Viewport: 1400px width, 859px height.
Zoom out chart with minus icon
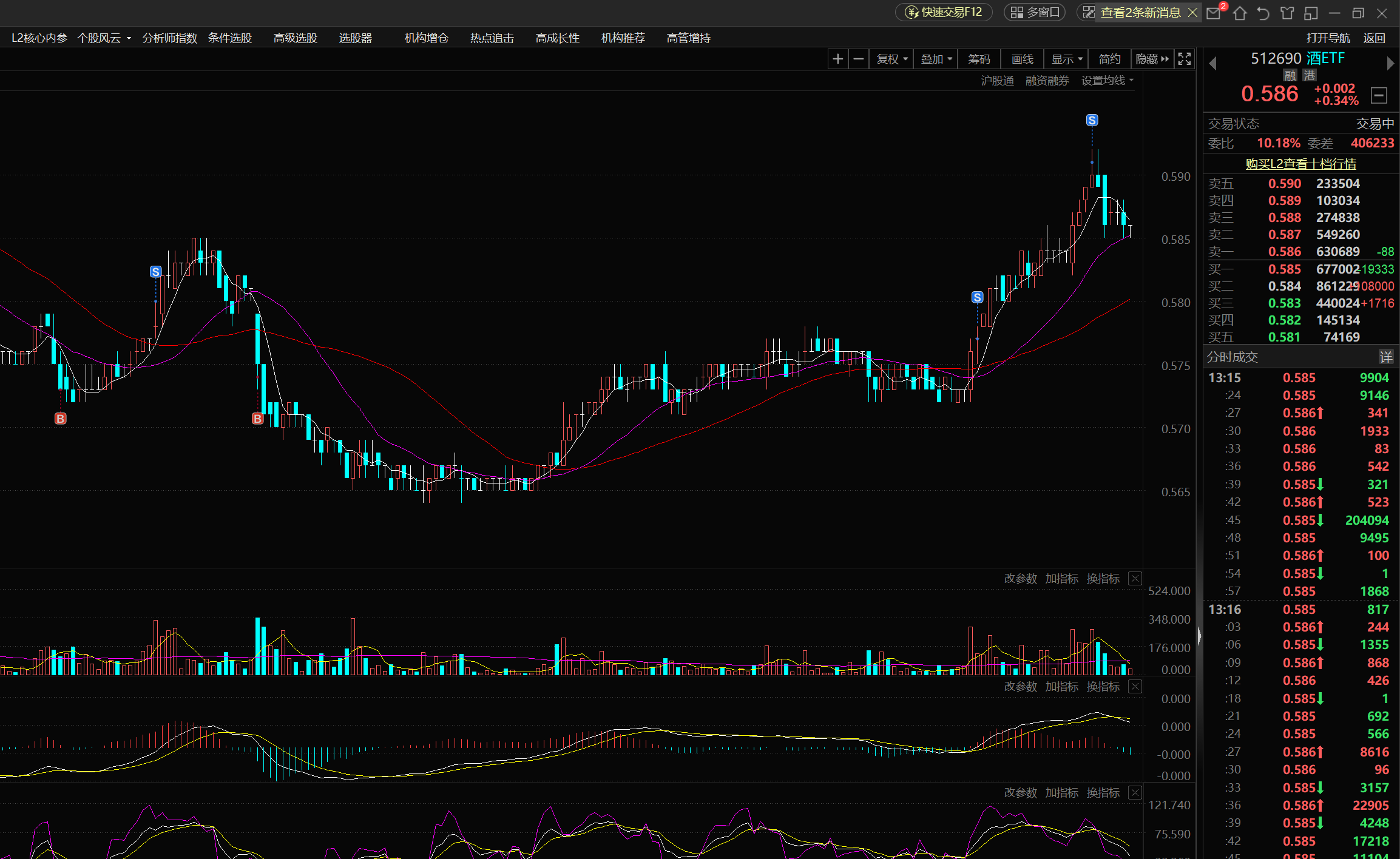(859, 59)
